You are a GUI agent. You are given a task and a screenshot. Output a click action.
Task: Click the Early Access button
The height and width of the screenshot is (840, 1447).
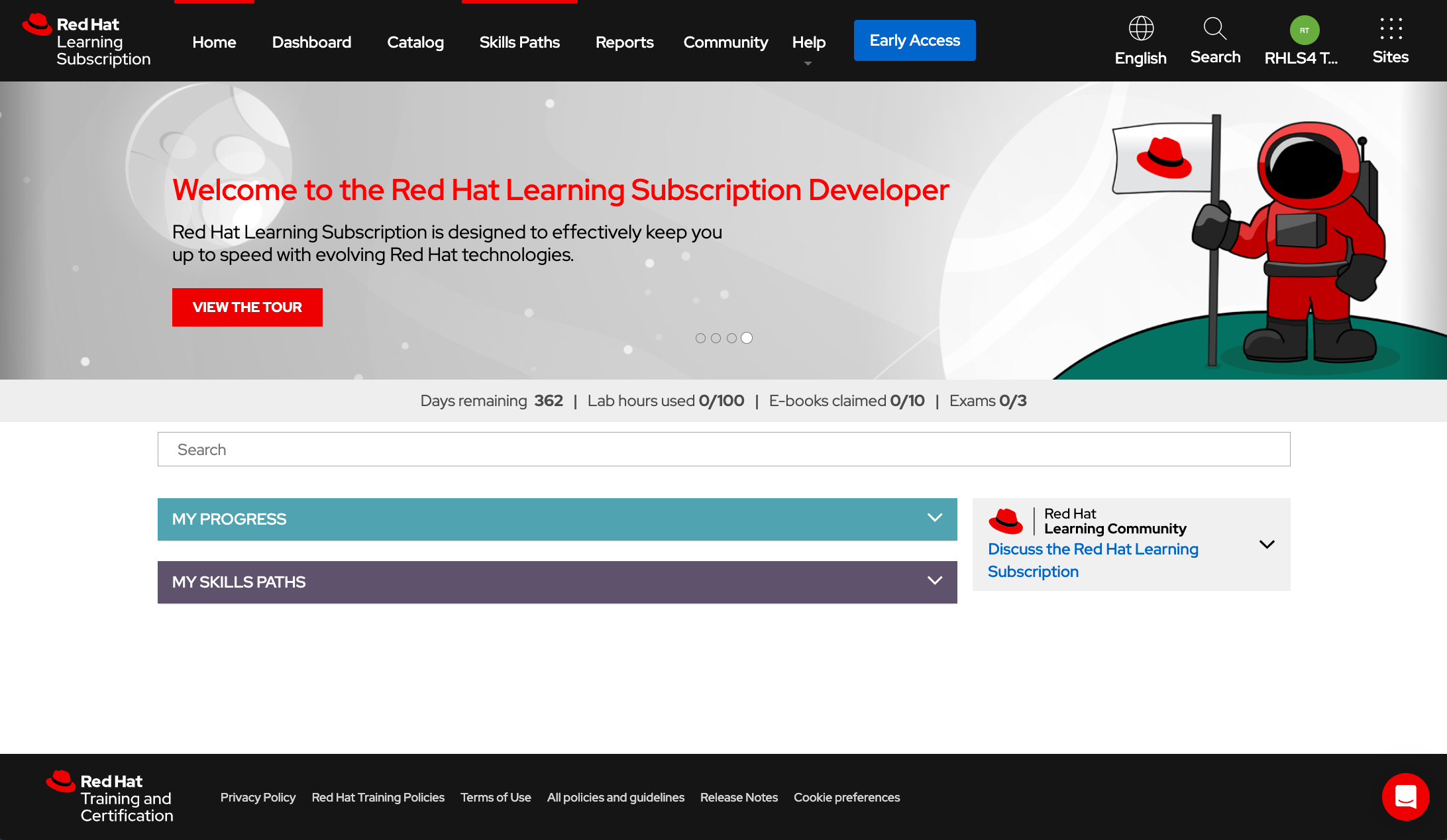(x=914, y=40)
